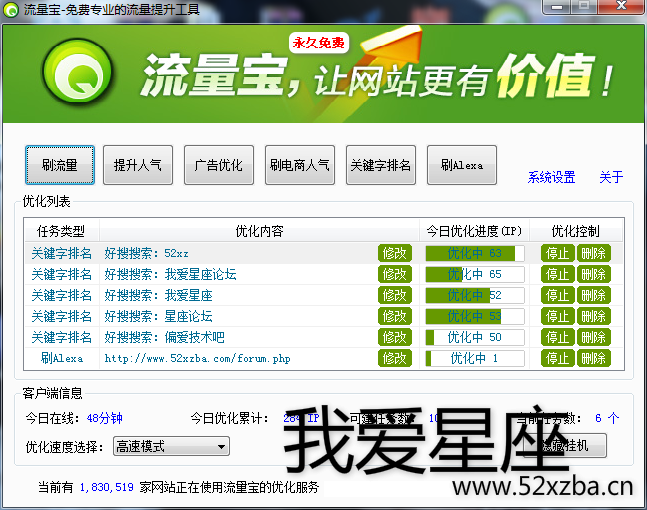The width and height of the screenshot is (647, 510).
Task: Delete the 我爱星座 keyword task
Action: coord(593,295)
